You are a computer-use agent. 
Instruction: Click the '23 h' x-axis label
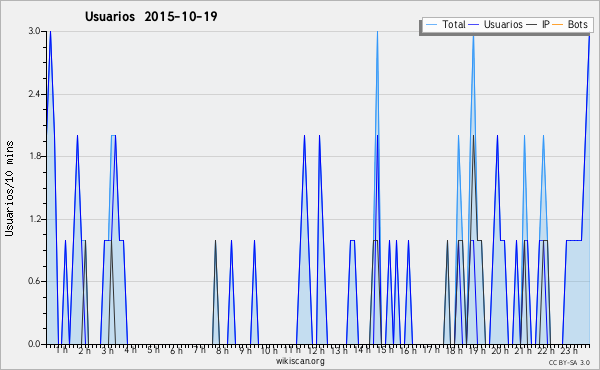[569, 350]
